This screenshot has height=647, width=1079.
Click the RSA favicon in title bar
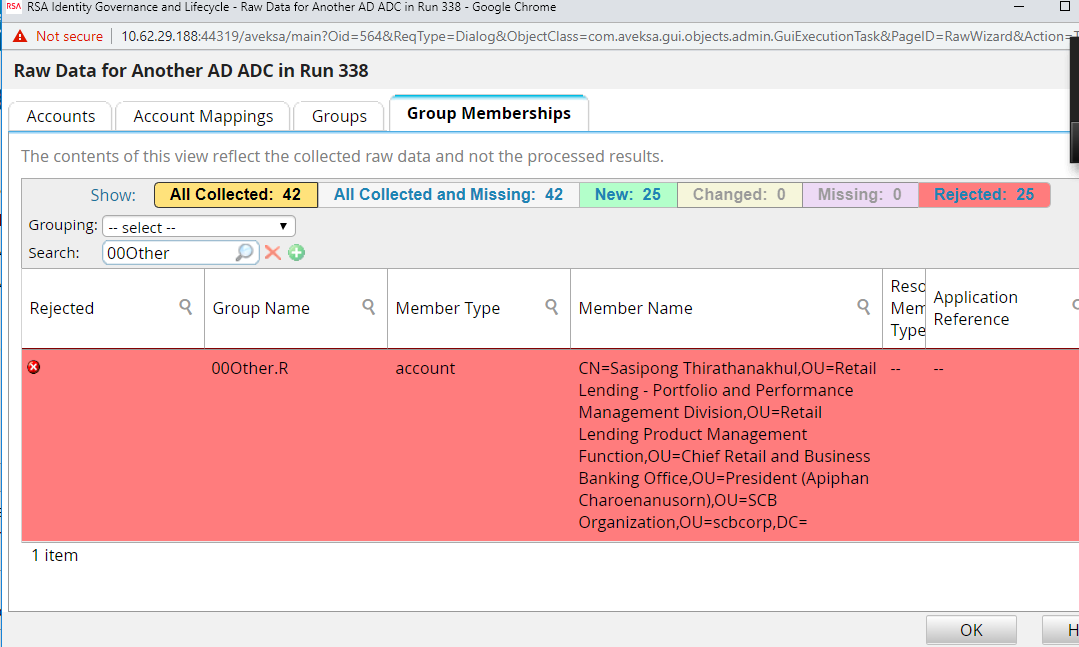click(x=13, y=8)
